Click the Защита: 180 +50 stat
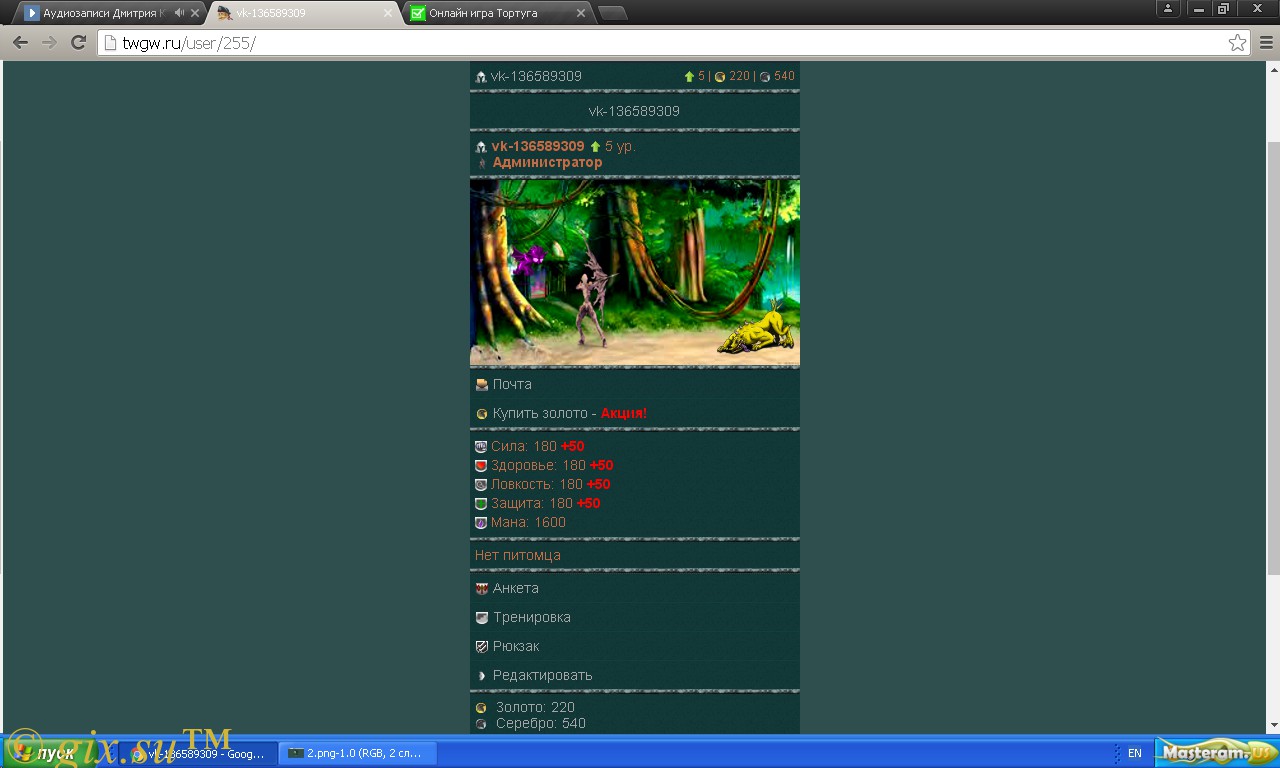 (x=546, y=503)
